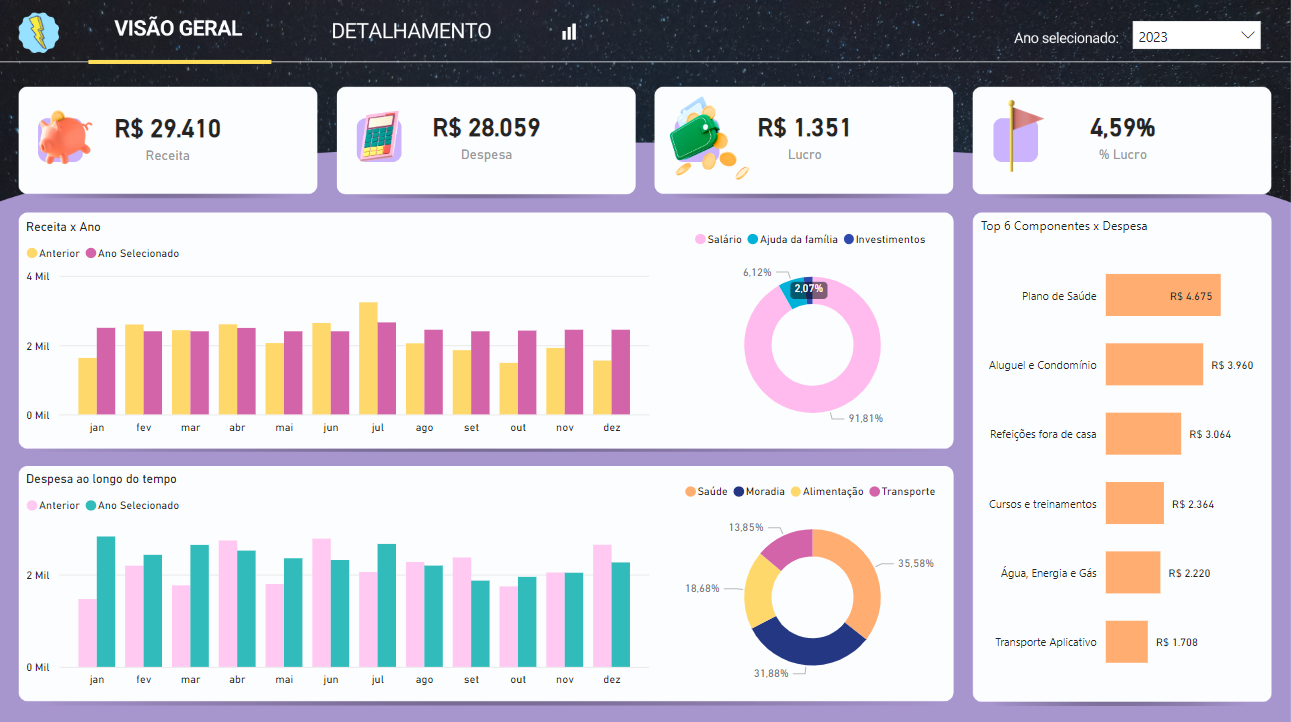Click the calculator Despesa icon
Image resolution: width=1291 pixels, height=722 pixels.
(379, 137)
